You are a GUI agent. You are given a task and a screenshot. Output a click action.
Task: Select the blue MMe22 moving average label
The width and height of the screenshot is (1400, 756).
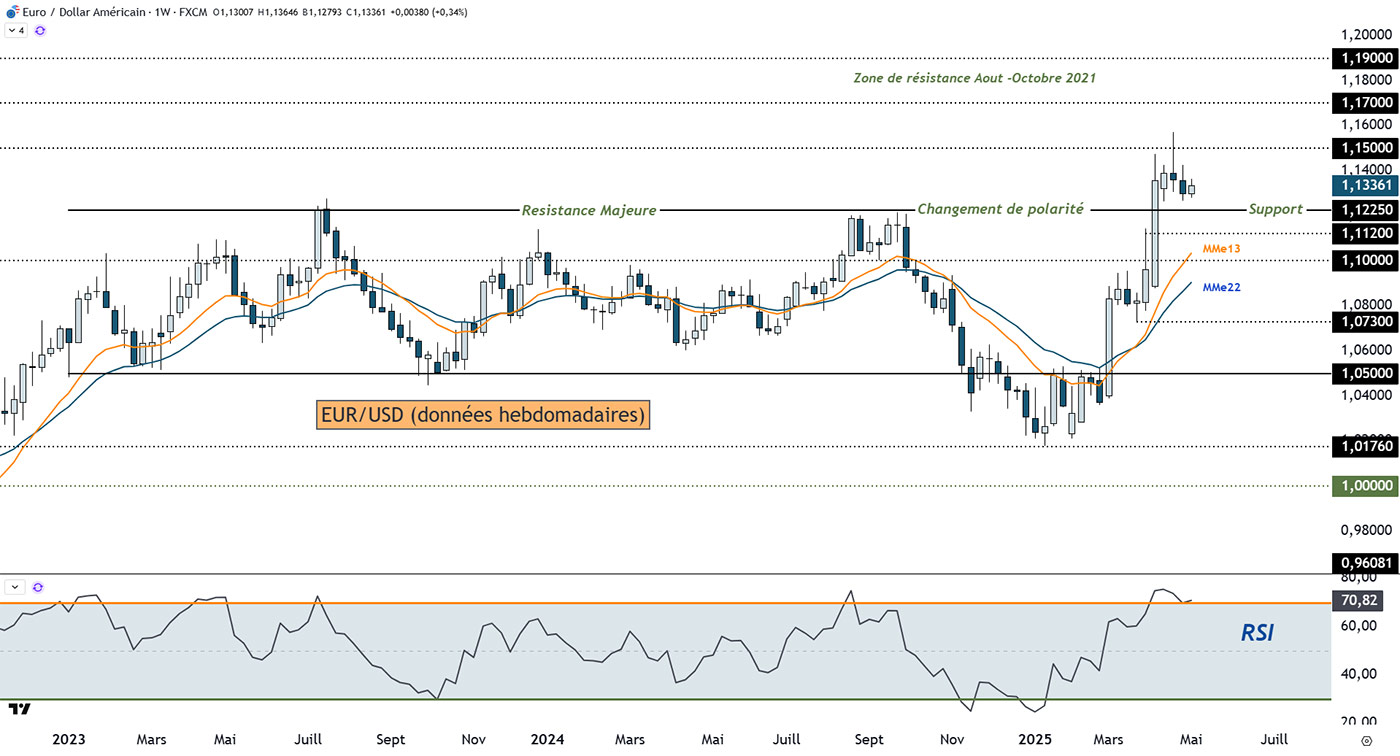point(1220,287)
